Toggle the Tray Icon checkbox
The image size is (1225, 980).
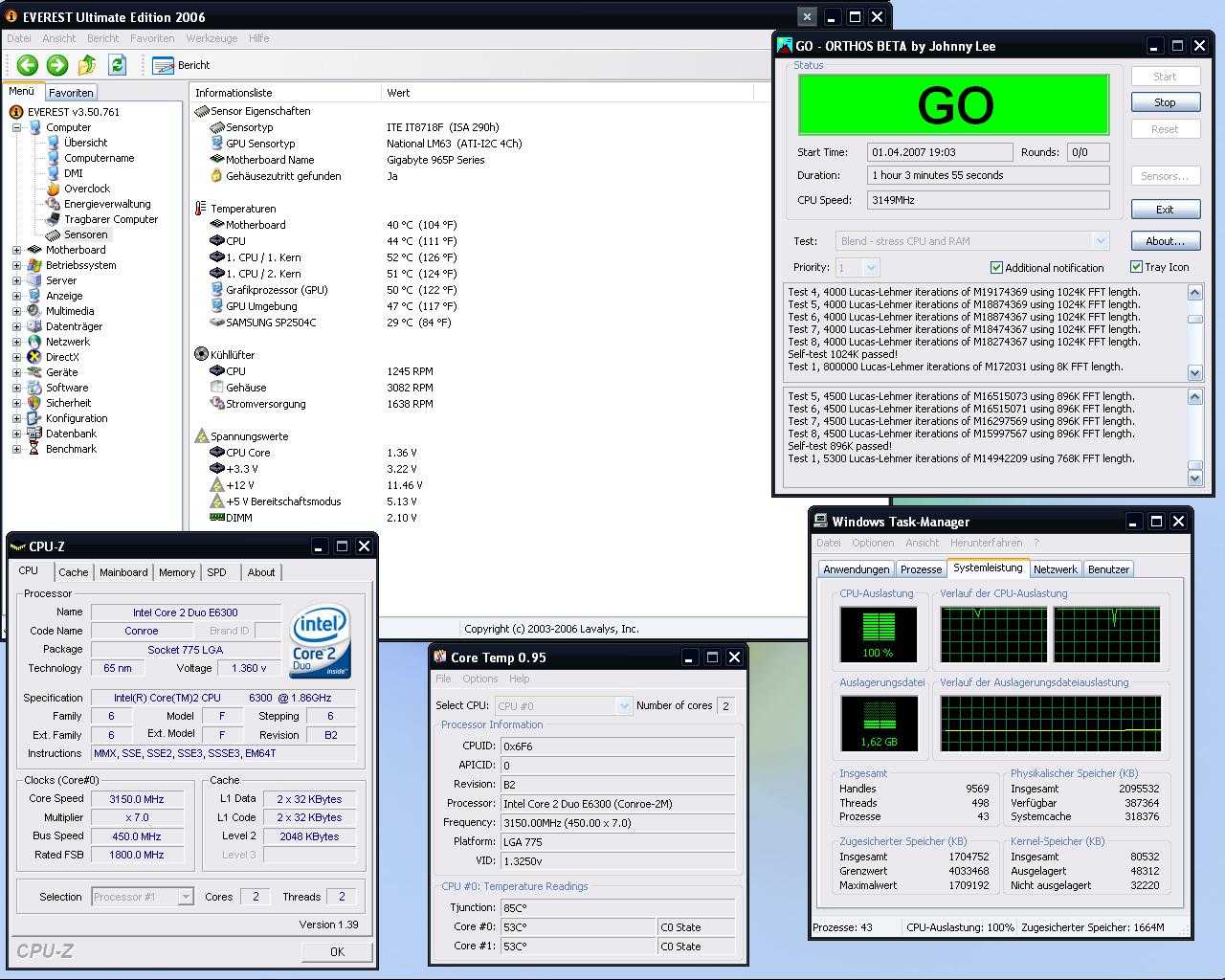pos(1136,267)
